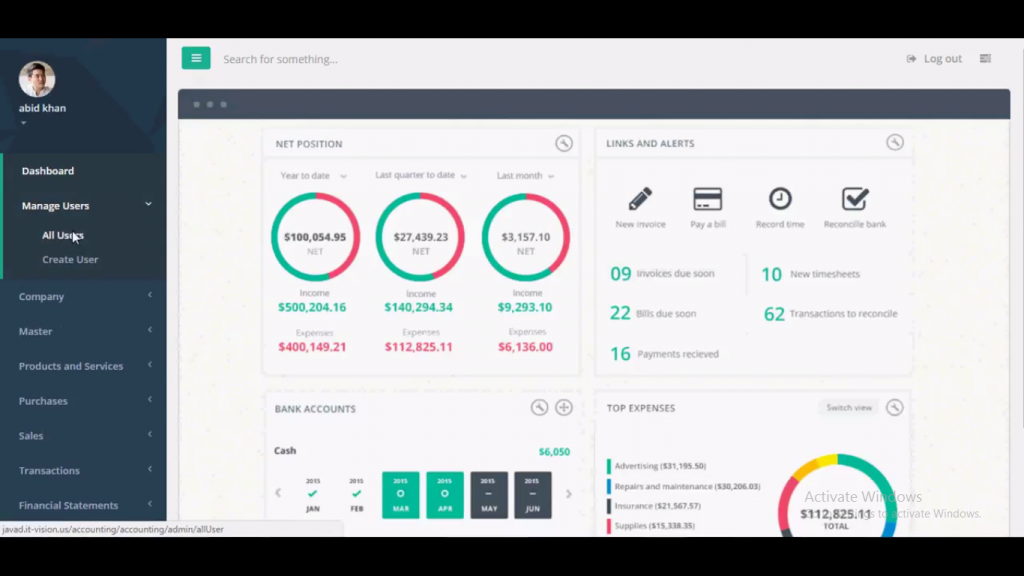Image resolution: width=1024 pixels, height=576 pixels.
Task: Toggle the MAR 2015 month selector
Action: click(400, 494)
